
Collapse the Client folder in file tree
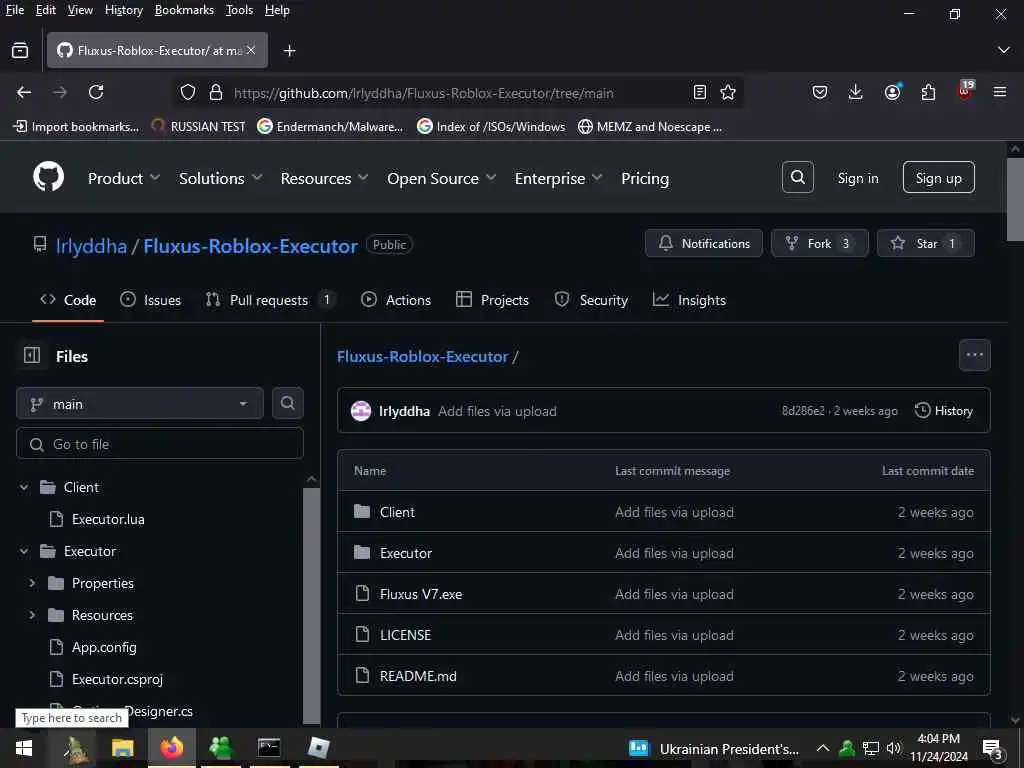click(x=24, y=487)
